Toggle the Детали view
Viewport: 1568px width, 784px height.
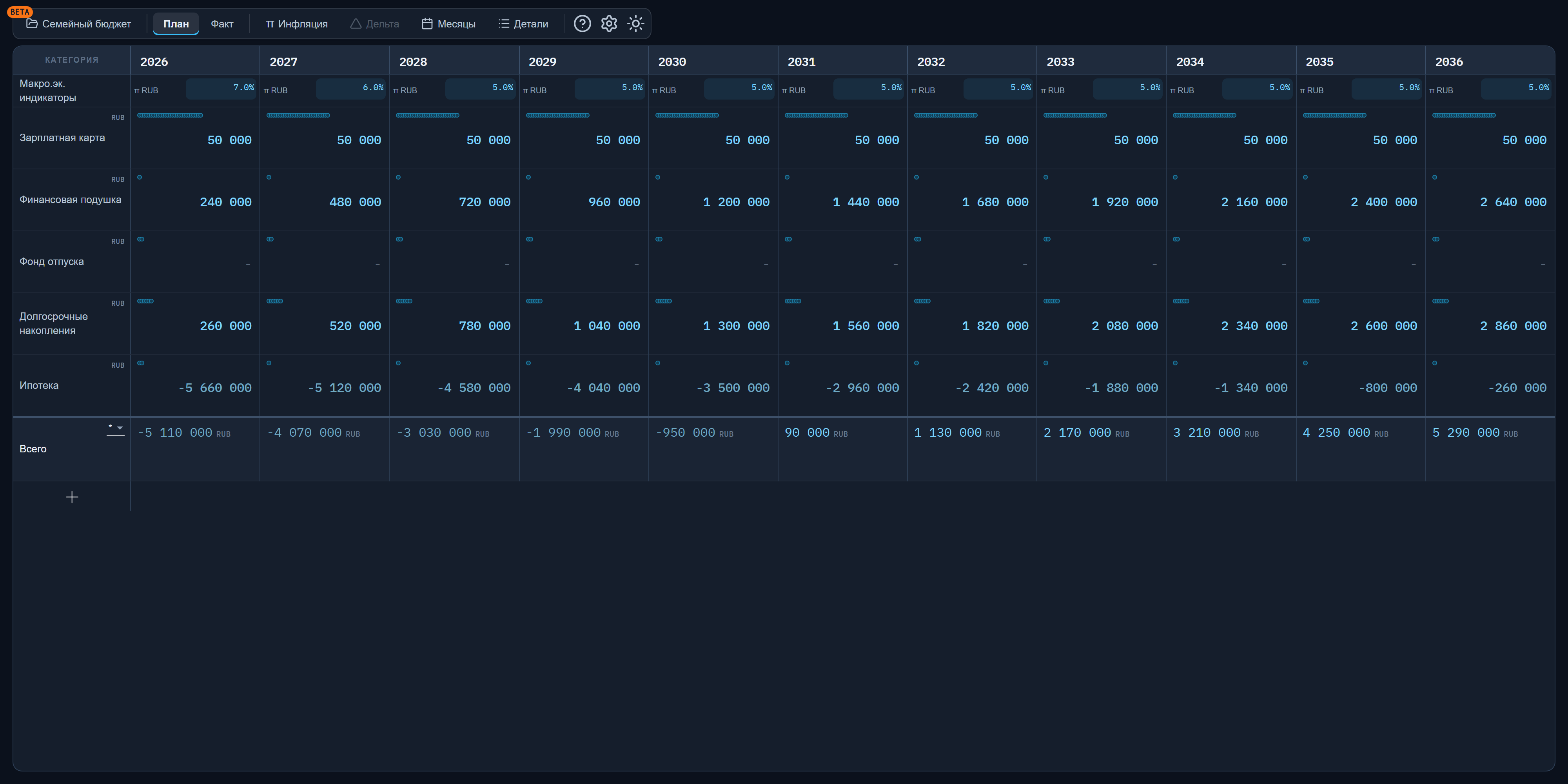[523, 24]
